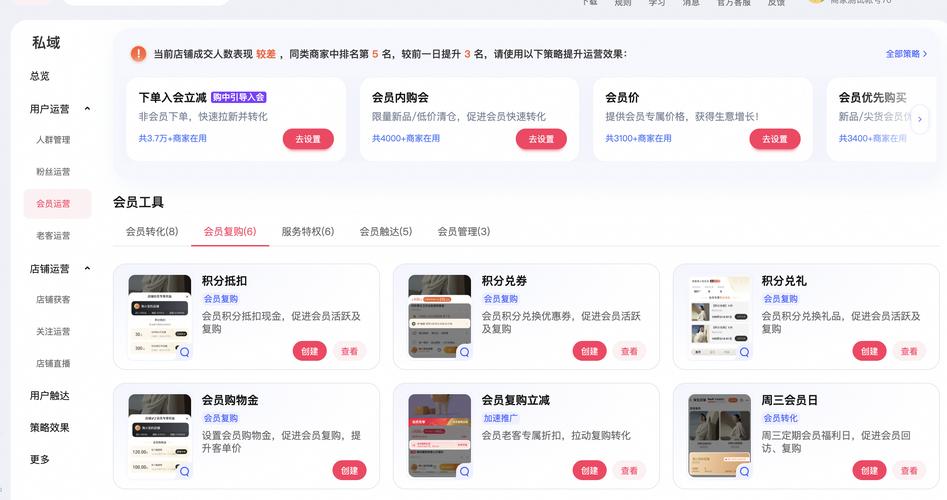This screenshot has width=947, height=500.
Task: Open 策略效果 in the sidebar
Action: tap(50, 428)
